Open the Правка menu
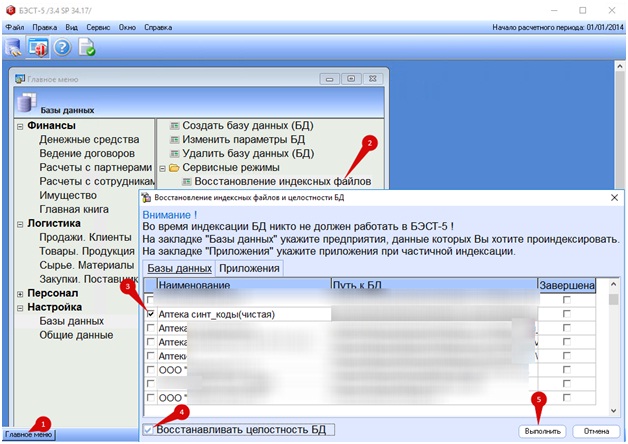 click(x=44, y=27)
